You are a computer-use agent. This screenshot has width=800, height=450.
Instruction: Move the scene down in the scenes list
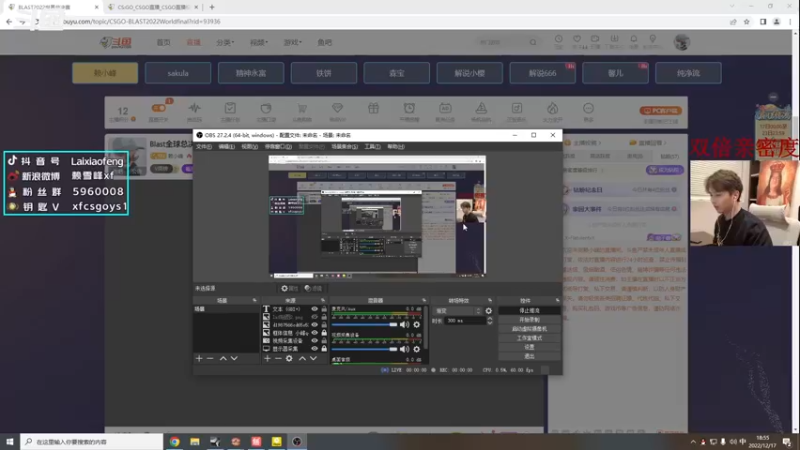click(x=234, y=359)
